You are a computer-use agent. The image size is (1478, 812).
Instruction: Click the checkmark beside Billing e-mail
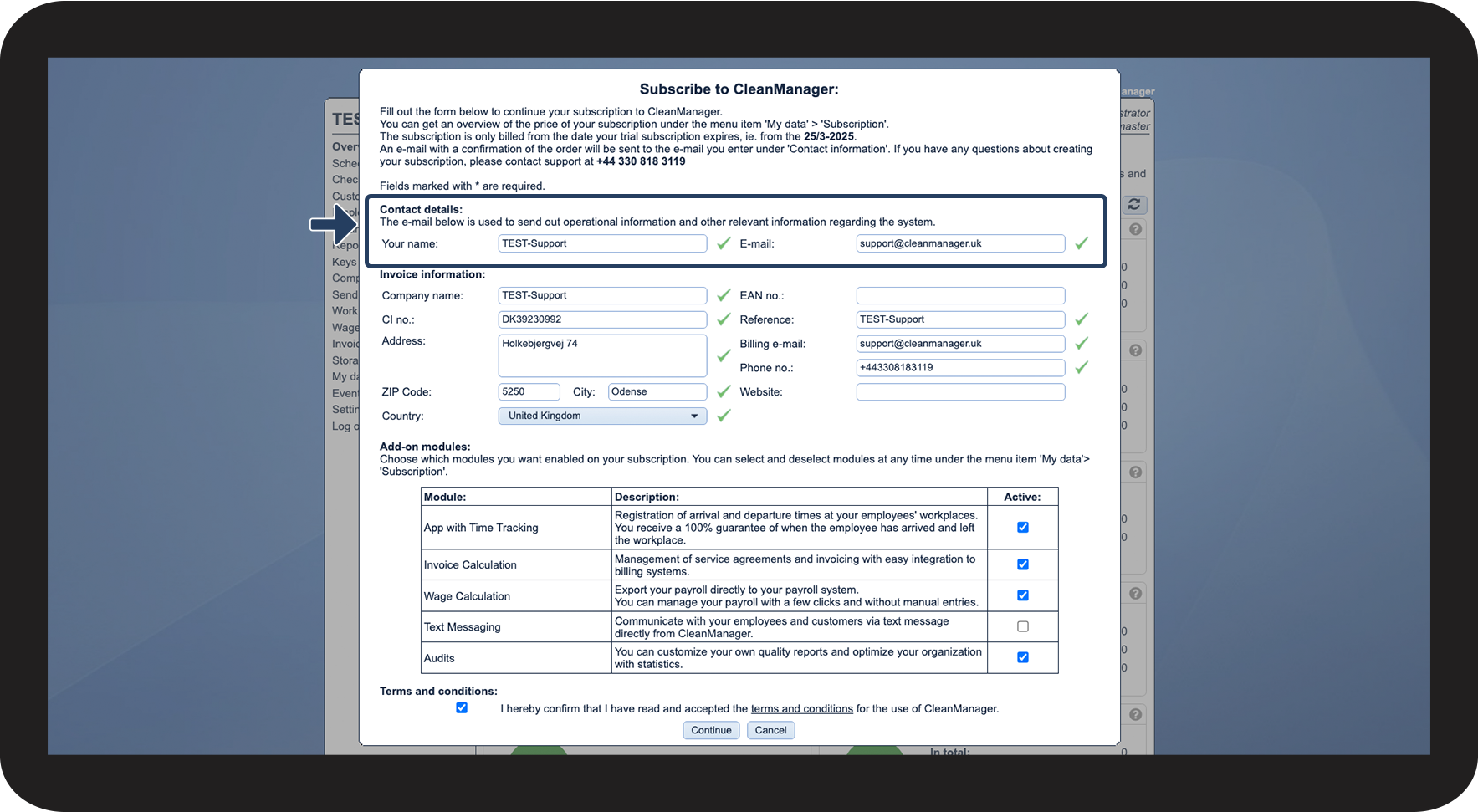click(x=1082, y=344)
